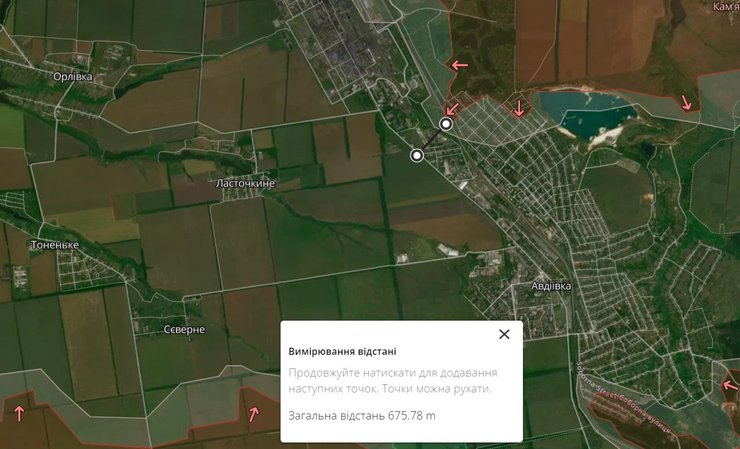Viewport: 740px width, 449px height.
Task: Select the southwestern white measurement endpoint
Action: 417,155
